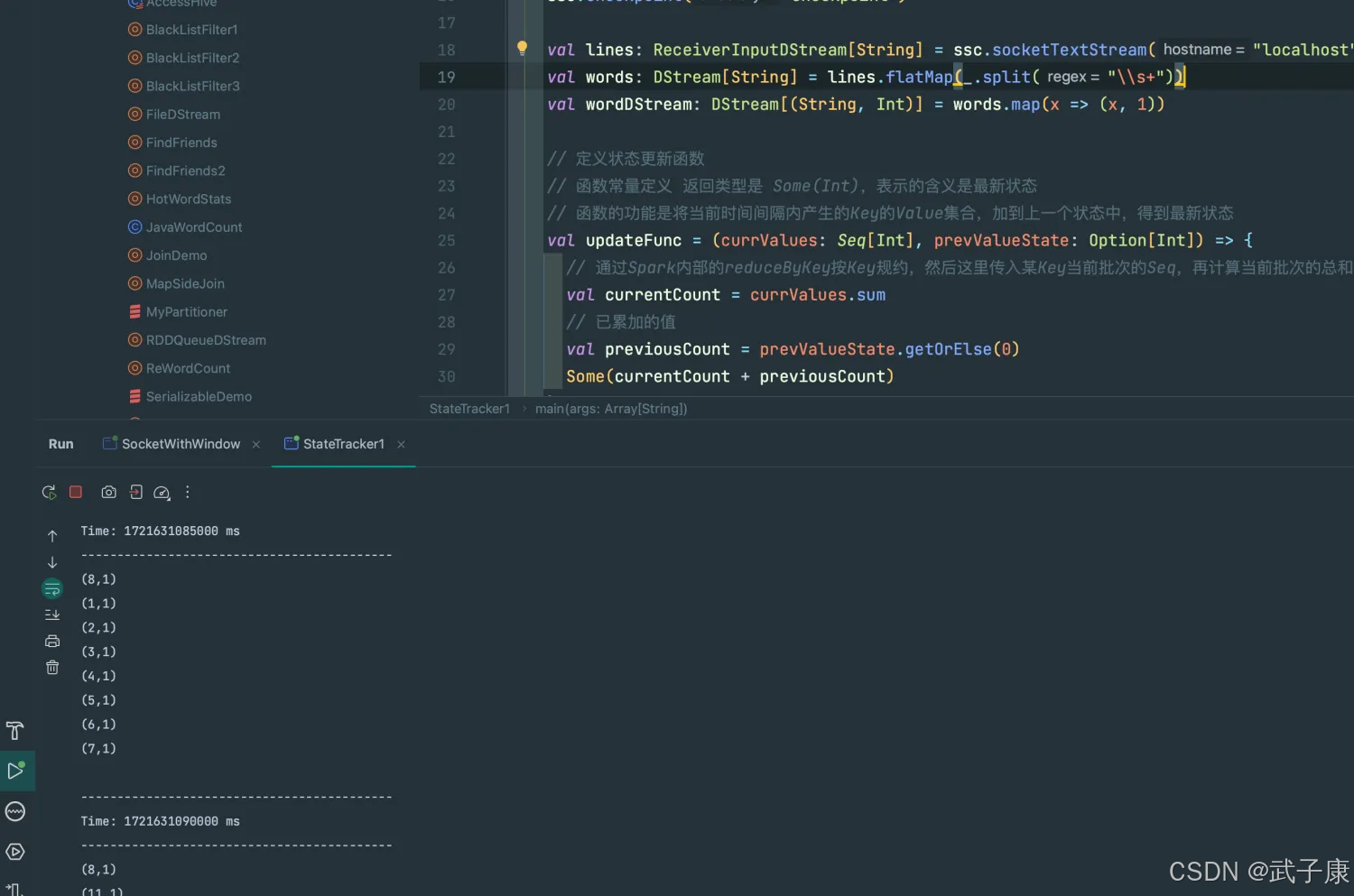Viewport: 1354px width, 896px height.
Task: Print the console output
Action: (52, 642)
